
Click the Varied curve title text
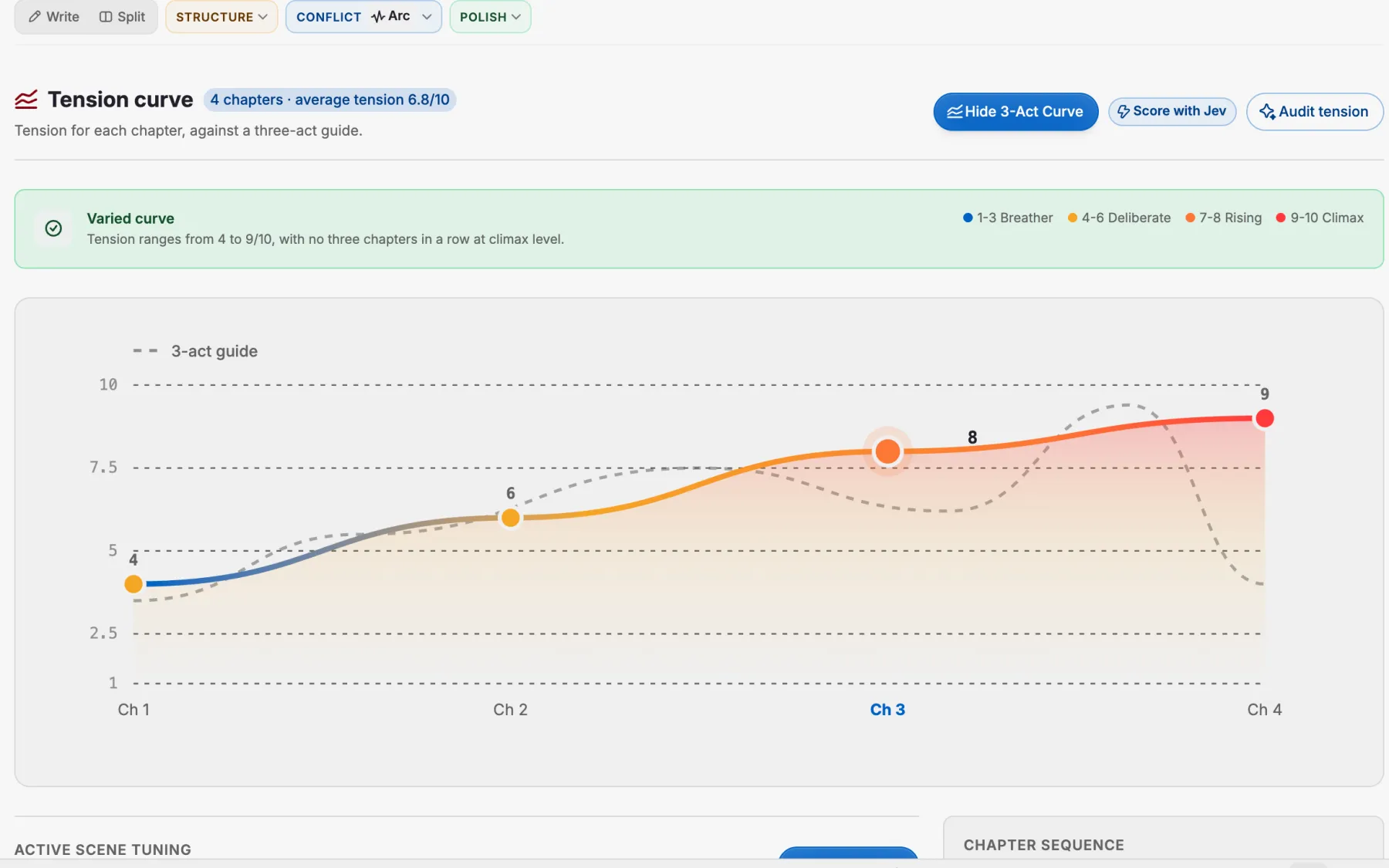[130, 218]
